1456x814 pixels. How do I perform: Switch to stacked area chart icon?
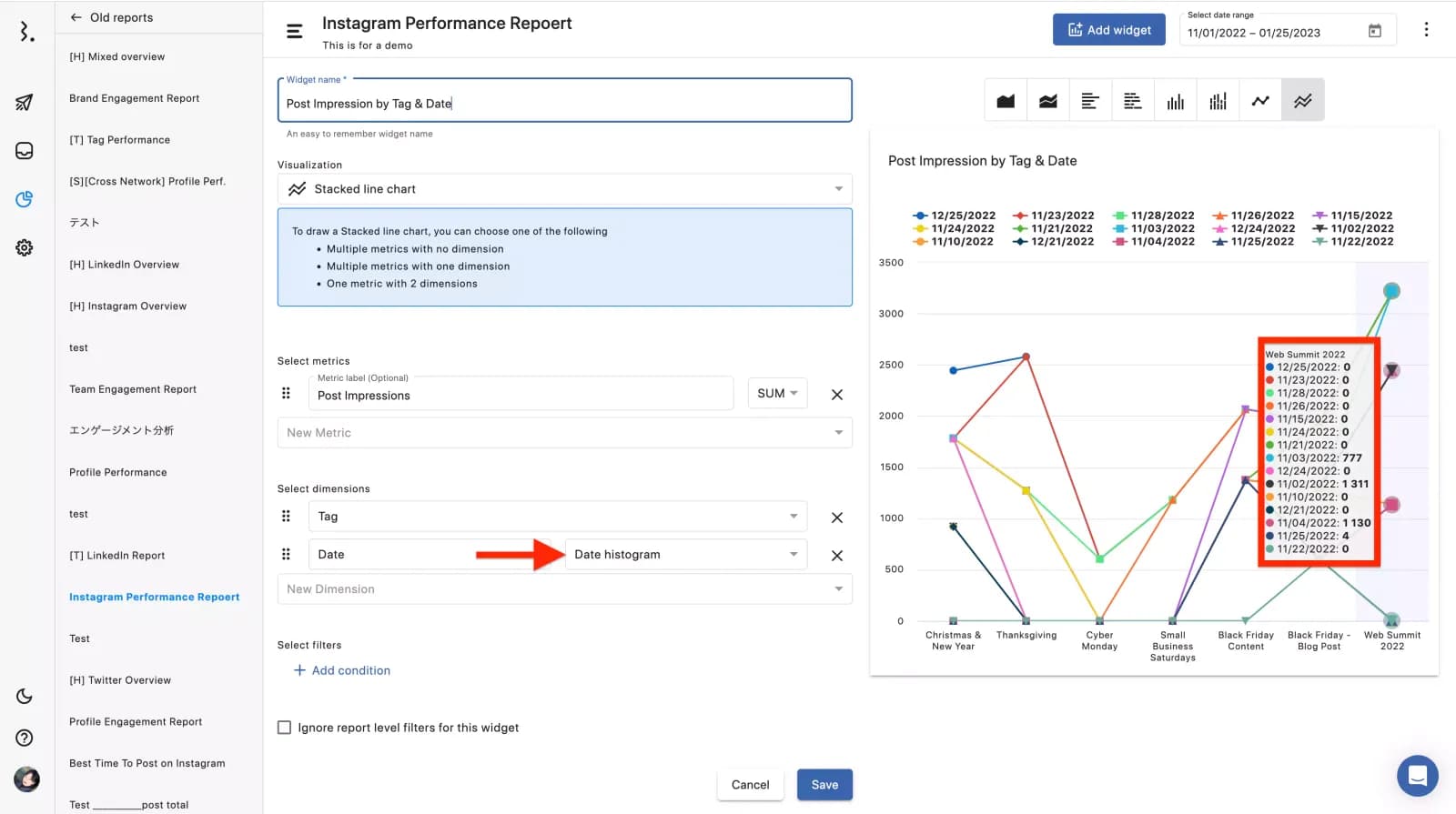point(1048,101)
